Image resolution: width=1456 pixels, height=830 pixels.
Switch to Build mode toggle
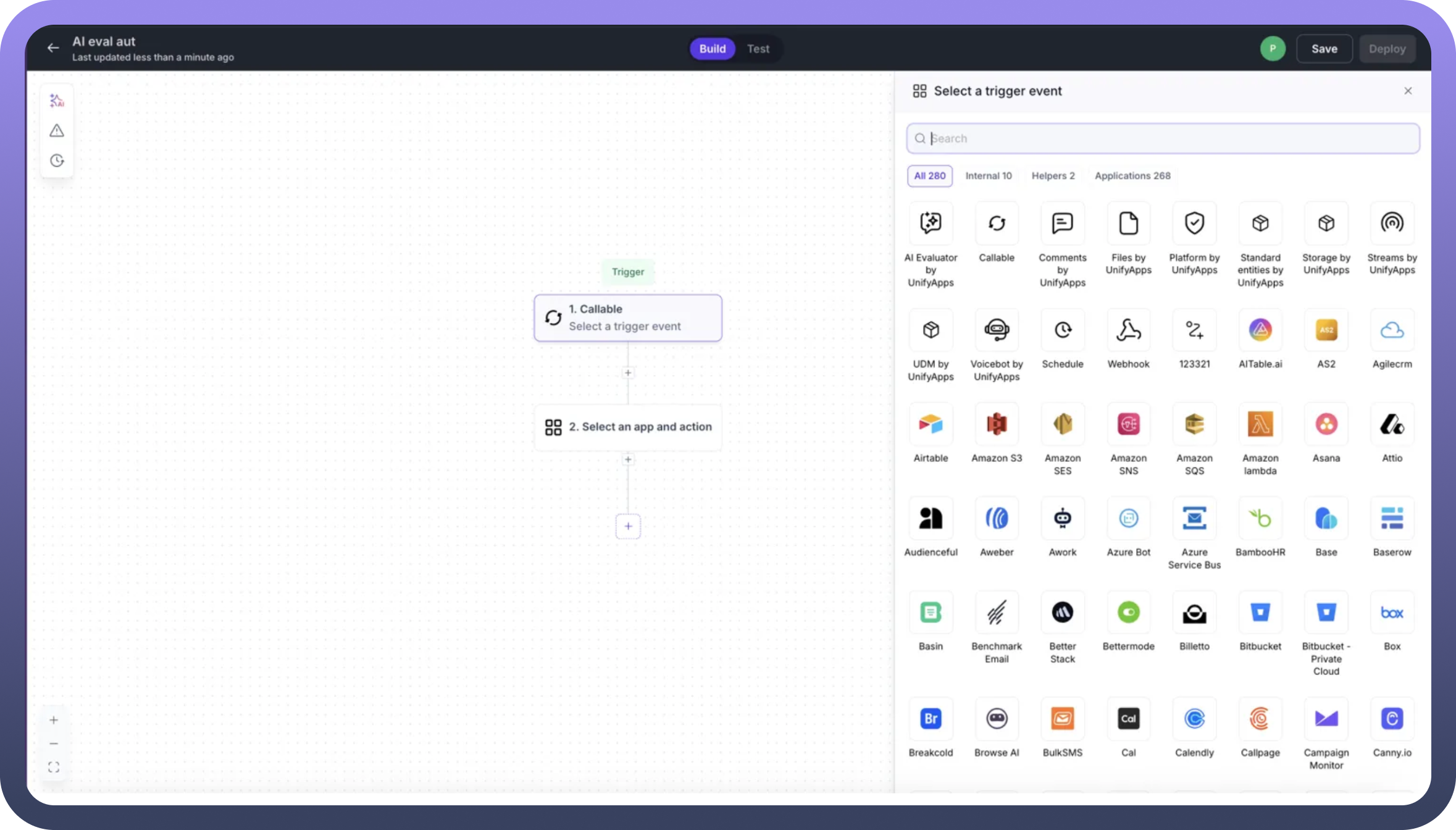point(712,49)
